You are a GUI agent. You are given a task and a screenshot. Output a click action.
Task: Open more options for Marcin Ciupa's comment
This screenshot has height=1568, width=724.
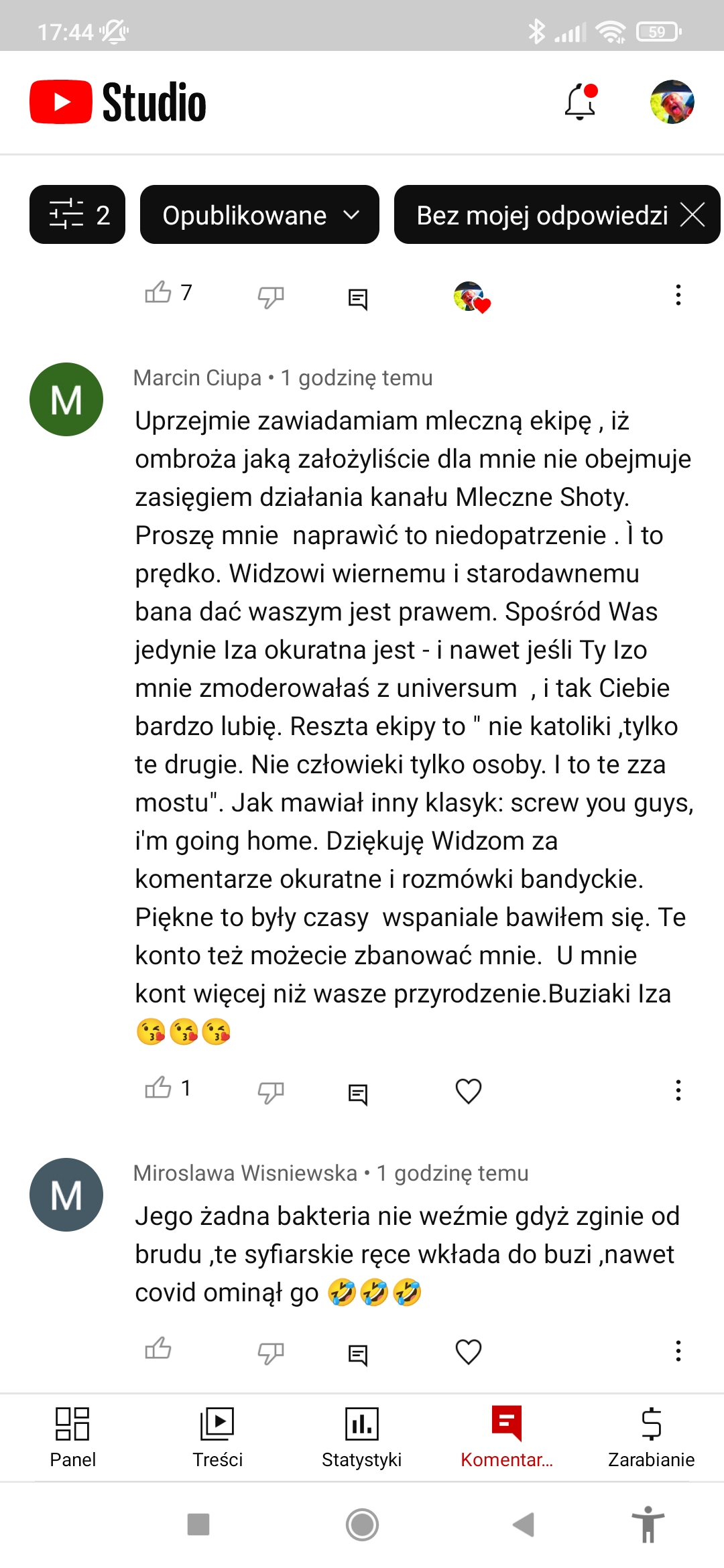pos(678,1090)
